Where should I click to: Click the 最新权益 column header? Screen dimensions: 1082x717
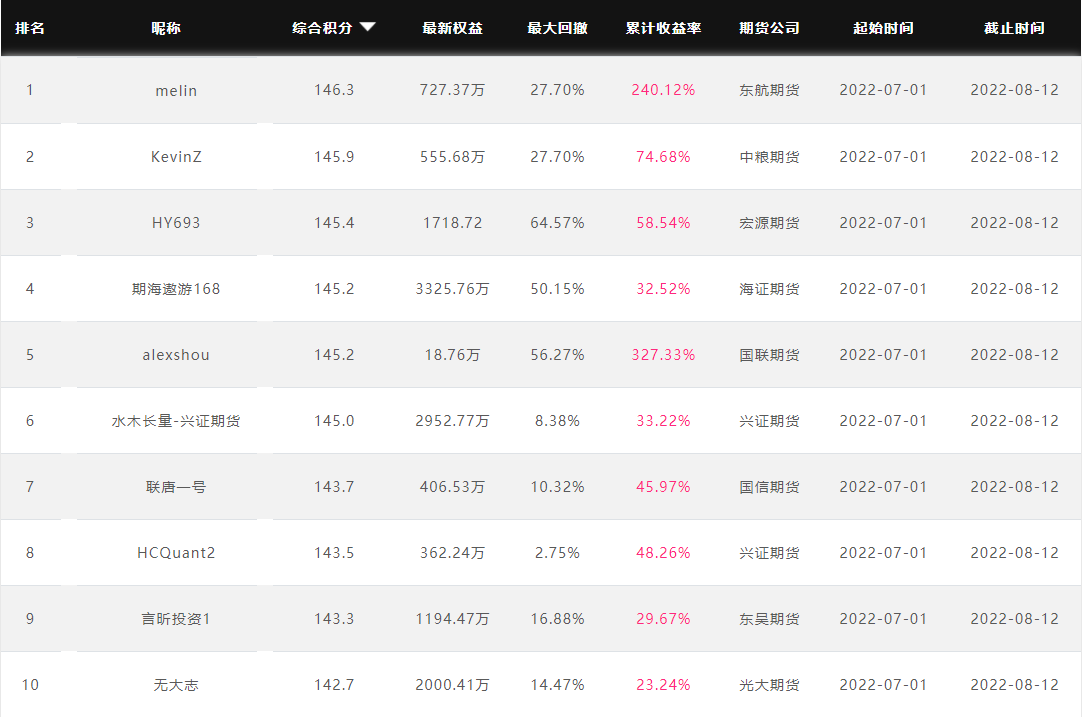453,28
